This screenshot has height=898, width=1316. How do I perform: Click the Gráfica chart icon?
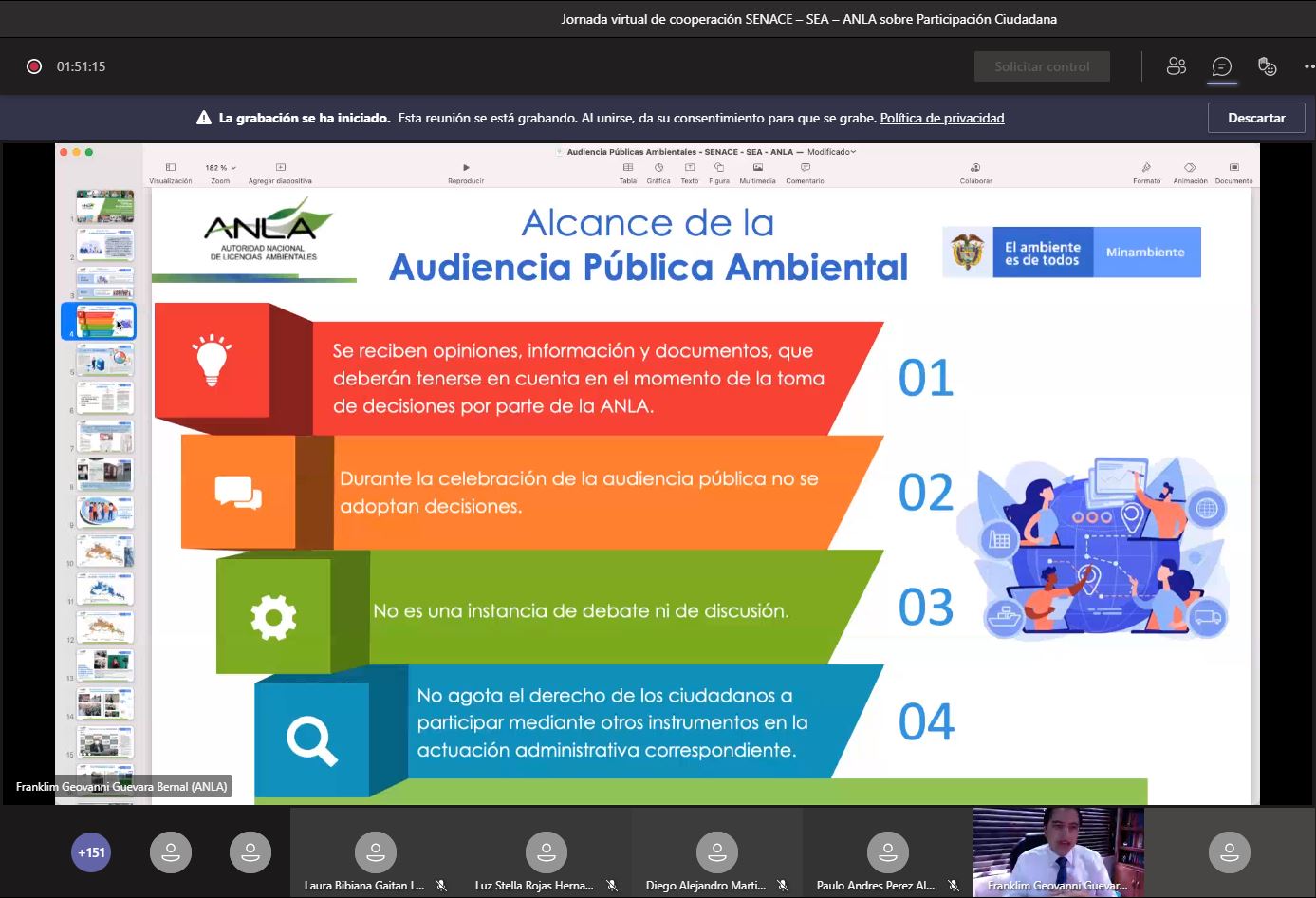pos(658,168)
